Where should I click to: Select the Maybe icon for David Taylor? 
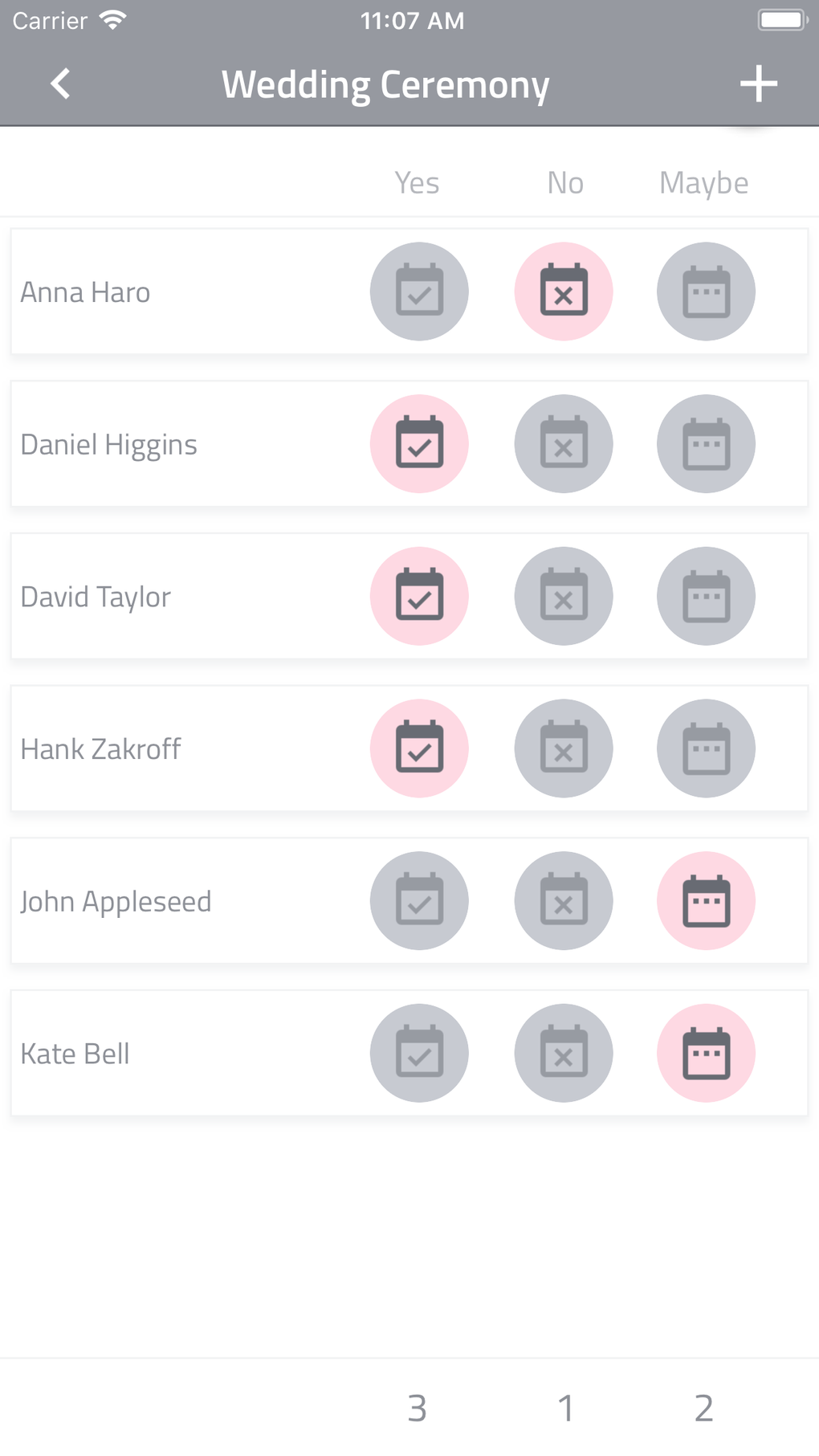pos(706,596)
